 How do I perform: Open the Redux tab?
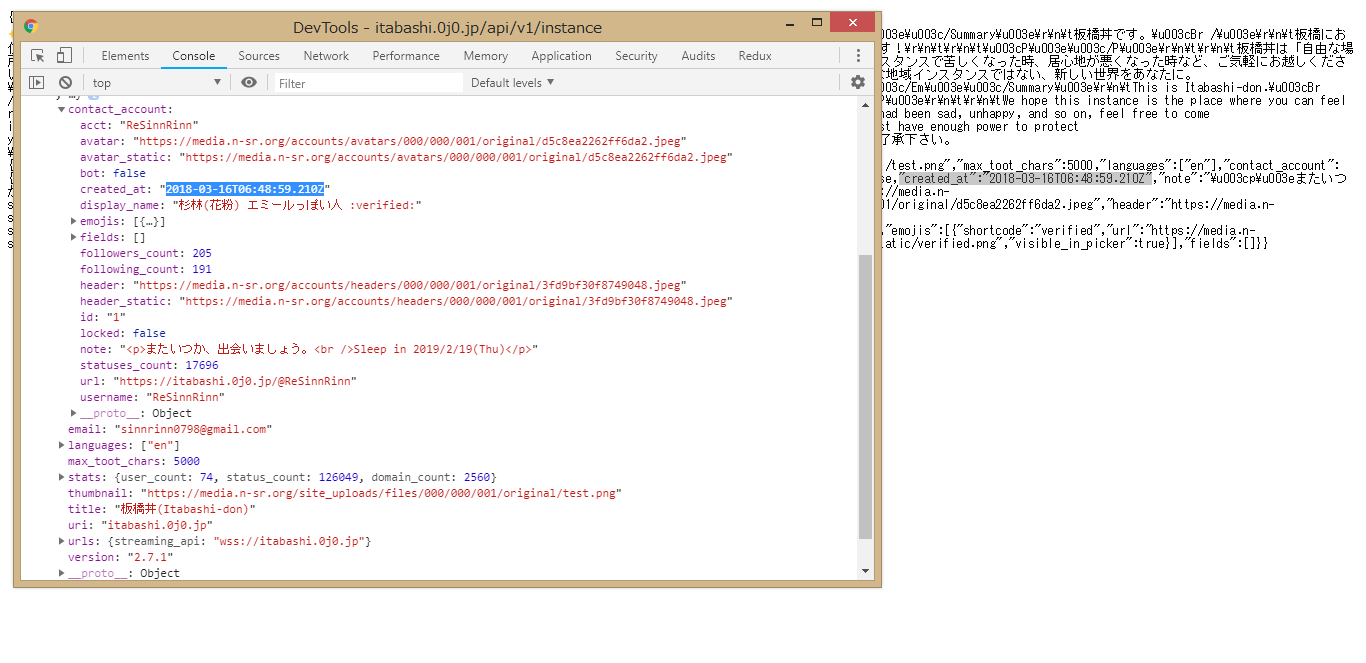(755, 56)
